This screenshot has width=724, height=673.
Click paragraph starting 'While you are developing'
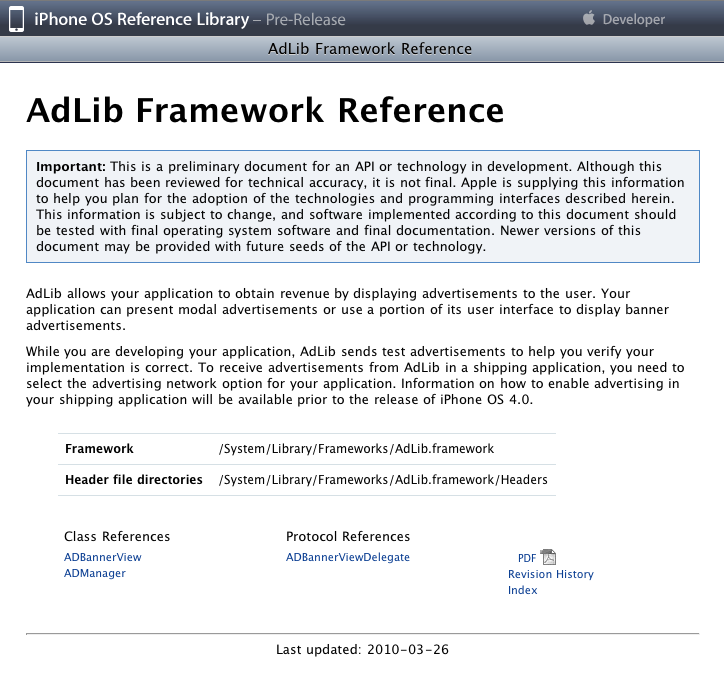355,375
